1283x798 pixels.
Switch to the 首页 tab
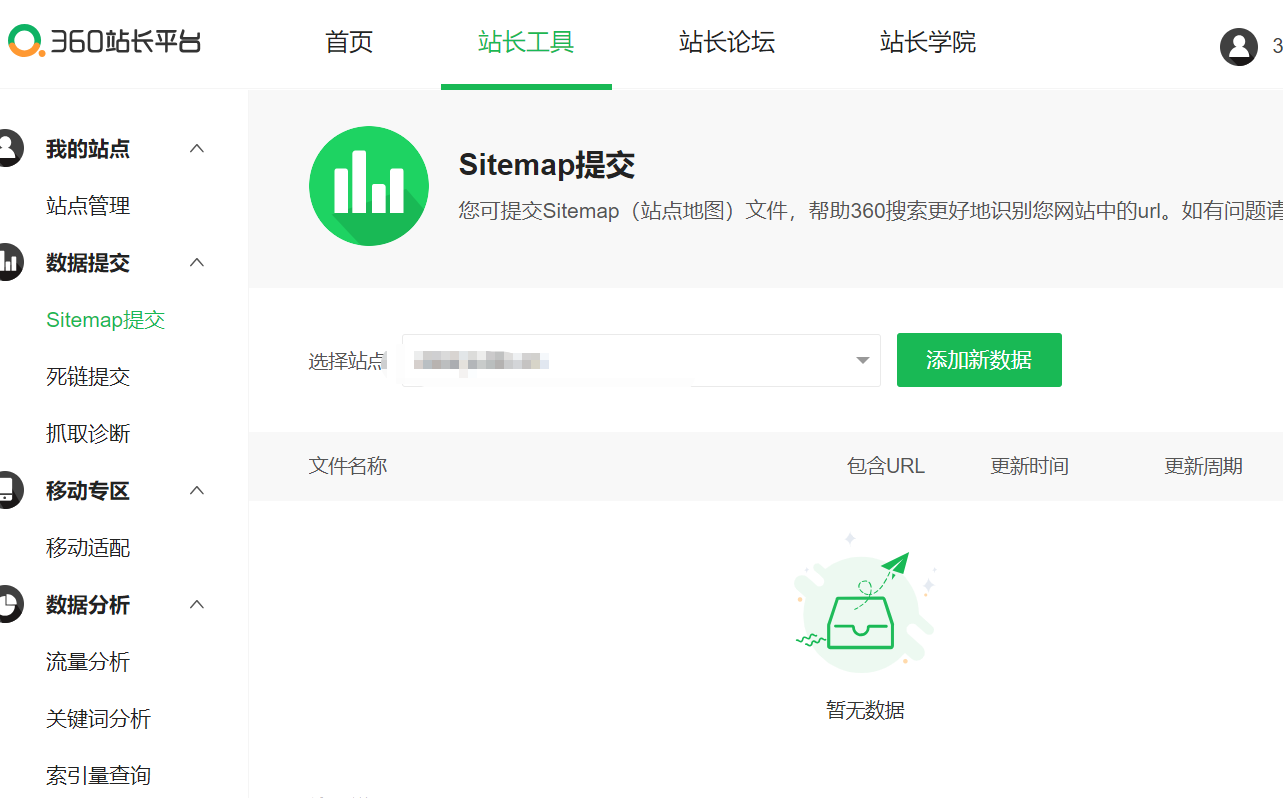pos(348,44)
